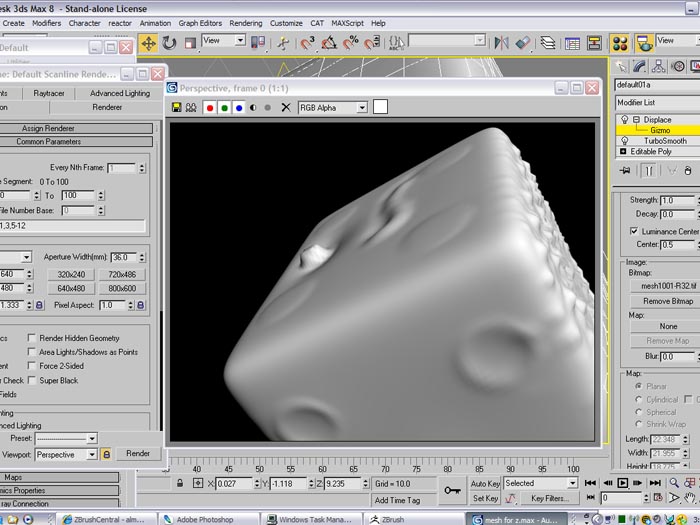The width and height of the screenshot is (700, 525).
Task: Toggle Displace modifier lightbulb on/off
Action: pos(625,120)
